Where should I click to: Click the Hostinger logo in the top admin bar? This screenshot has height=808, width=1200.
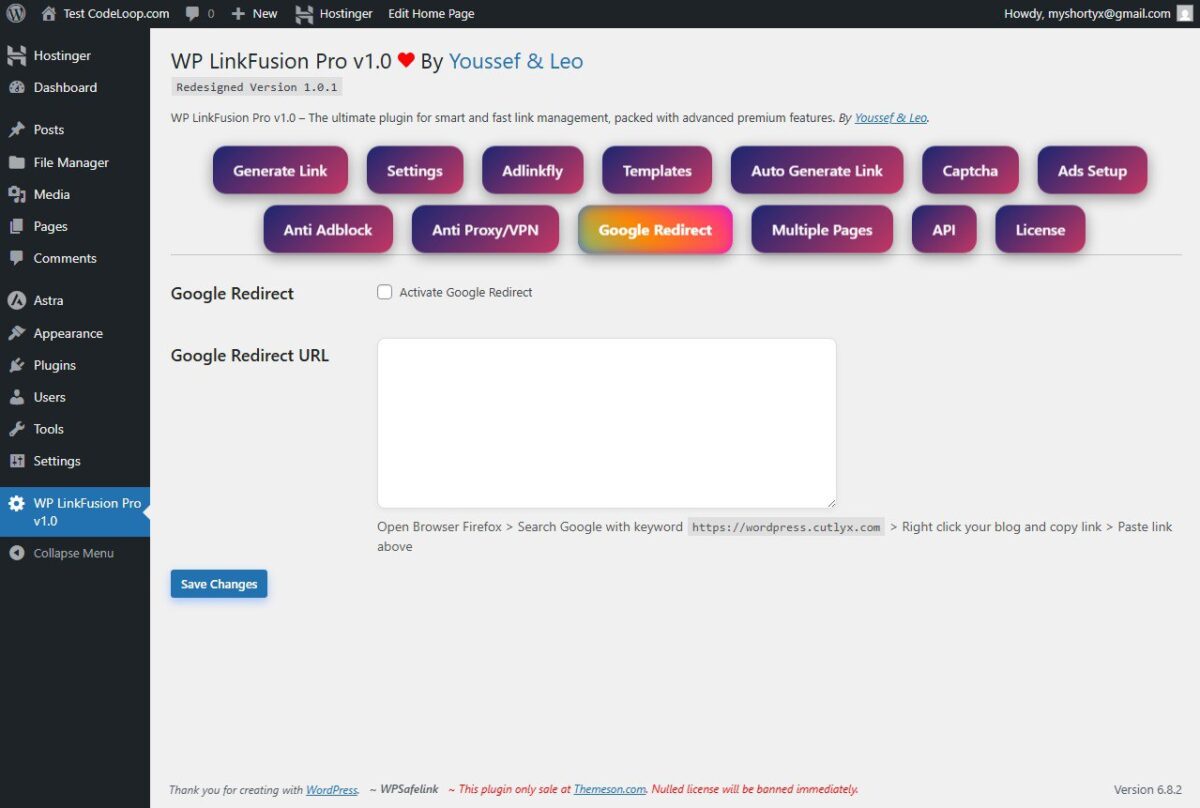[x=304, y=14]
